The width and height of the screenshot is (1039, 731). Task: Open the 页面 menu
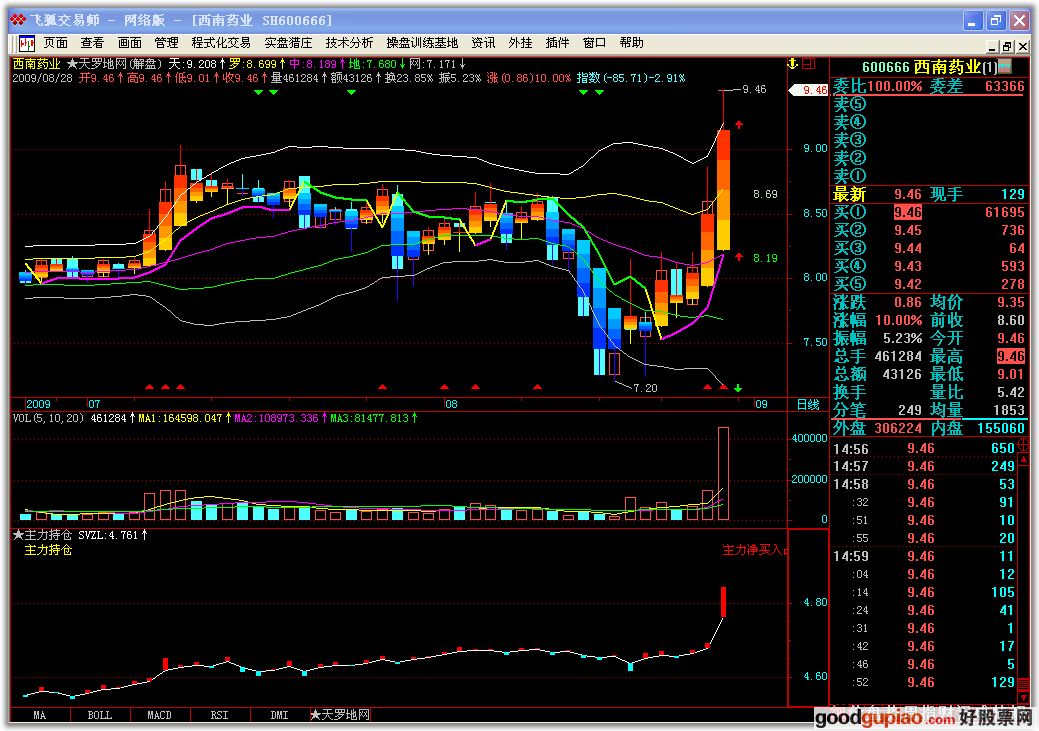[56, 43]
